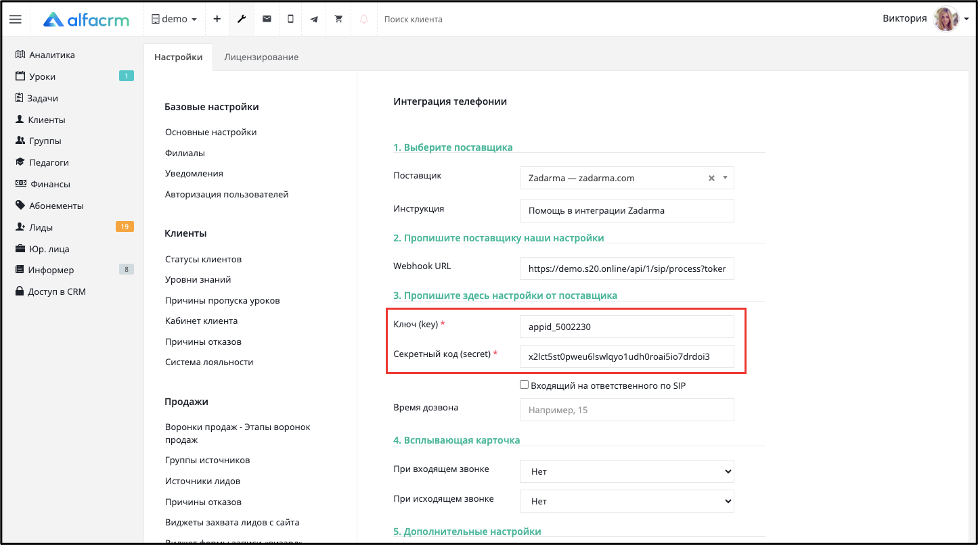Open Кабинет клиента link
Viewport: 979px width, 545px height.
coord(201,321)
